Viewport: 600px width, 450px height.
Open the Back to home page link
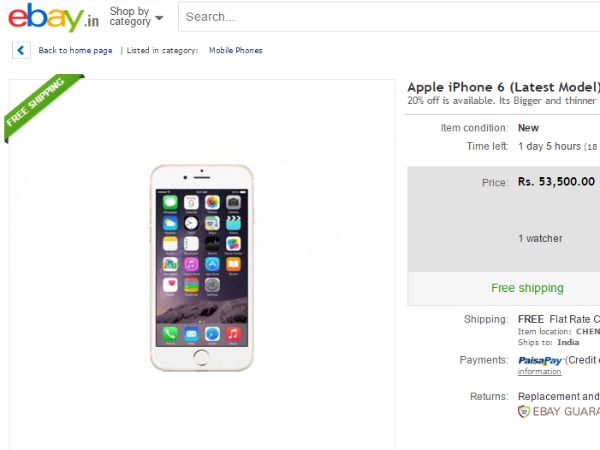tap(75, 51)
